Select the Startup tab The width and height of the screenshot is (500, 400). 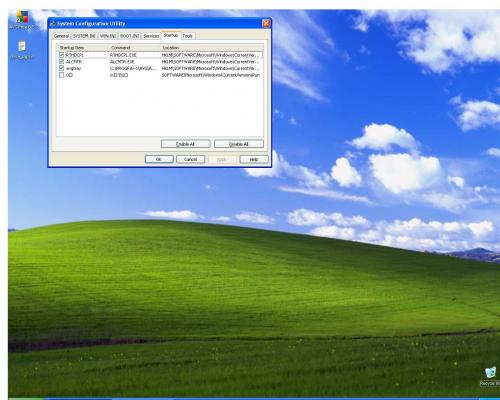pyautogui.click(x=171, y=35)
